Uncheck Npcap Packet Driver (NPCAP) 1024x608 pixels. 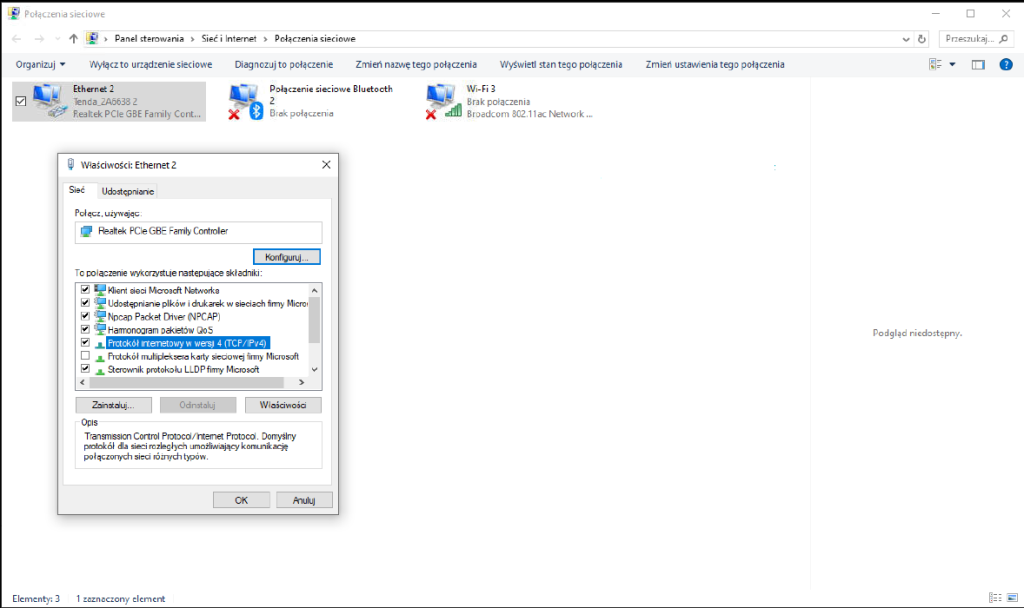[85, 315]
